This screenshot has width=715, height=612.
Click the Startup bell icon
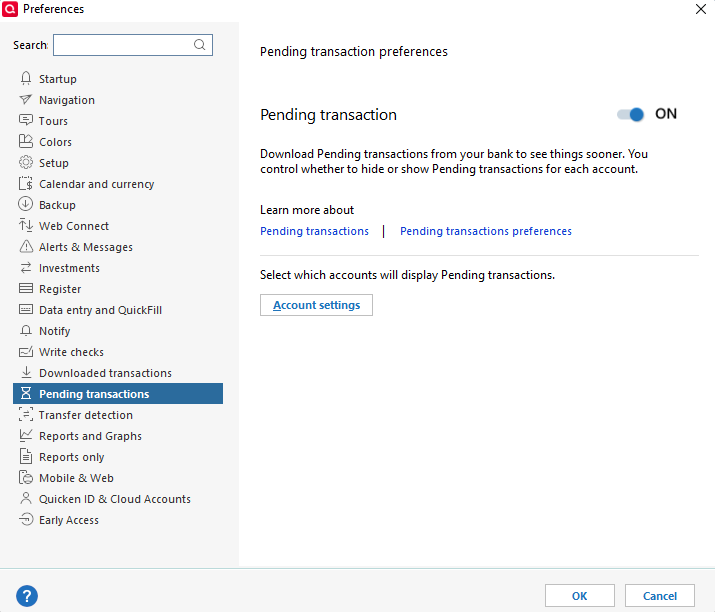26,78
